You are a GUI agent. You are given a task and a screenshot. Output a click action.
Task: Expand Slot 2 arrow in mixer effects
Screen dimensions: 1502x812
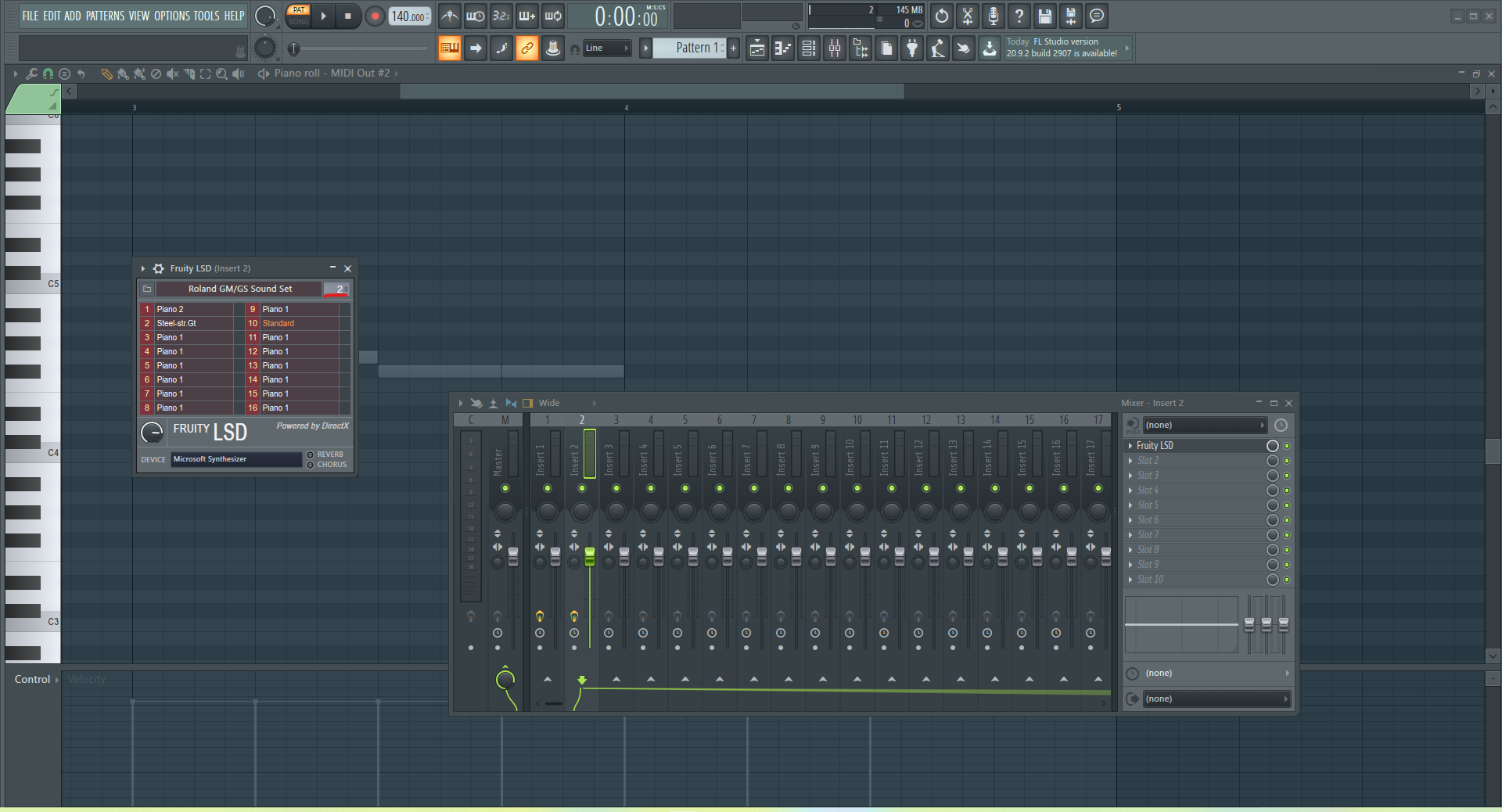click(1130, 461)
